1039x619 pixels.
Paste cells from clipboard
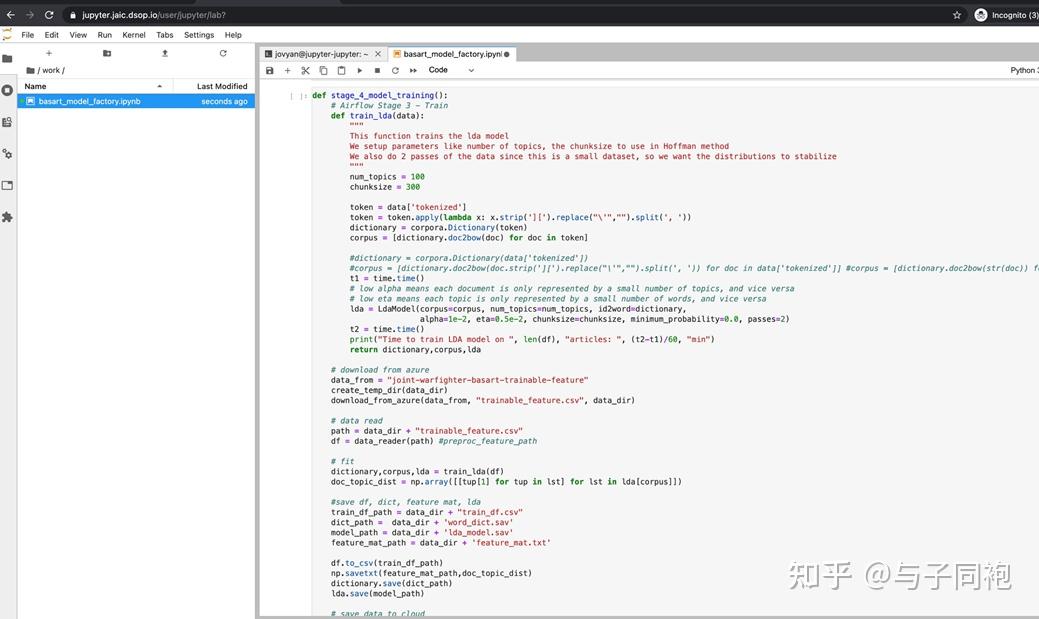pyautogui.click(x=341, y=70)
